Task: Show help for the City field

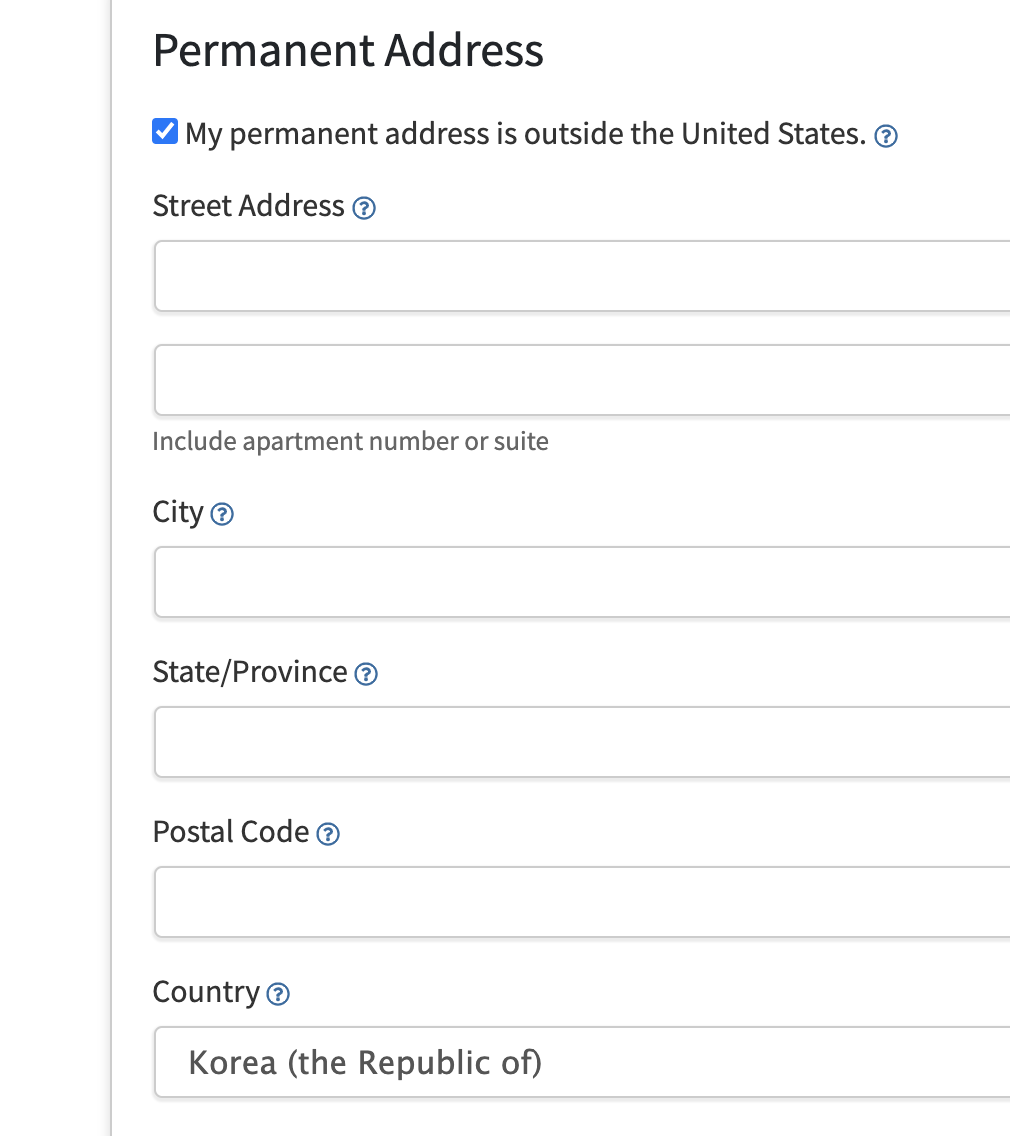Action: tap(223, 514)
